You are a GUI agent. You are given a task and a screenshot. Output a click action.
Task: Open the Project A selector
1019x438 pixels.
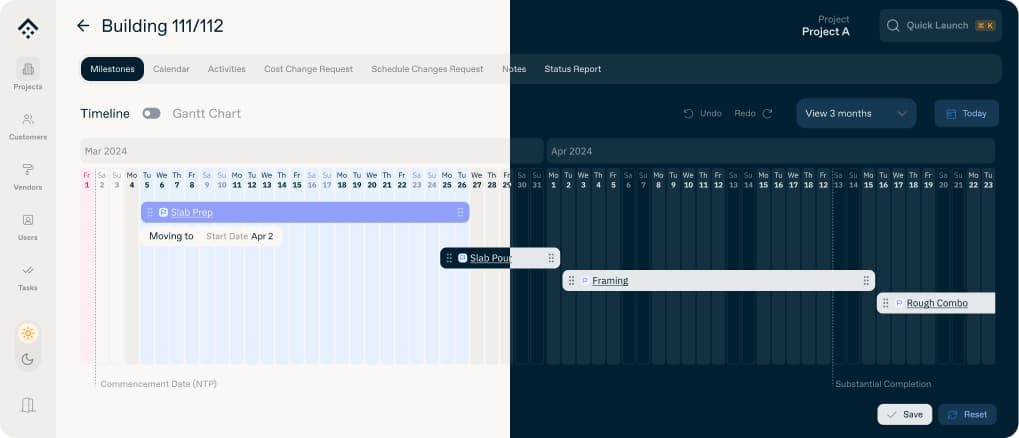click(x=825, y=26)
